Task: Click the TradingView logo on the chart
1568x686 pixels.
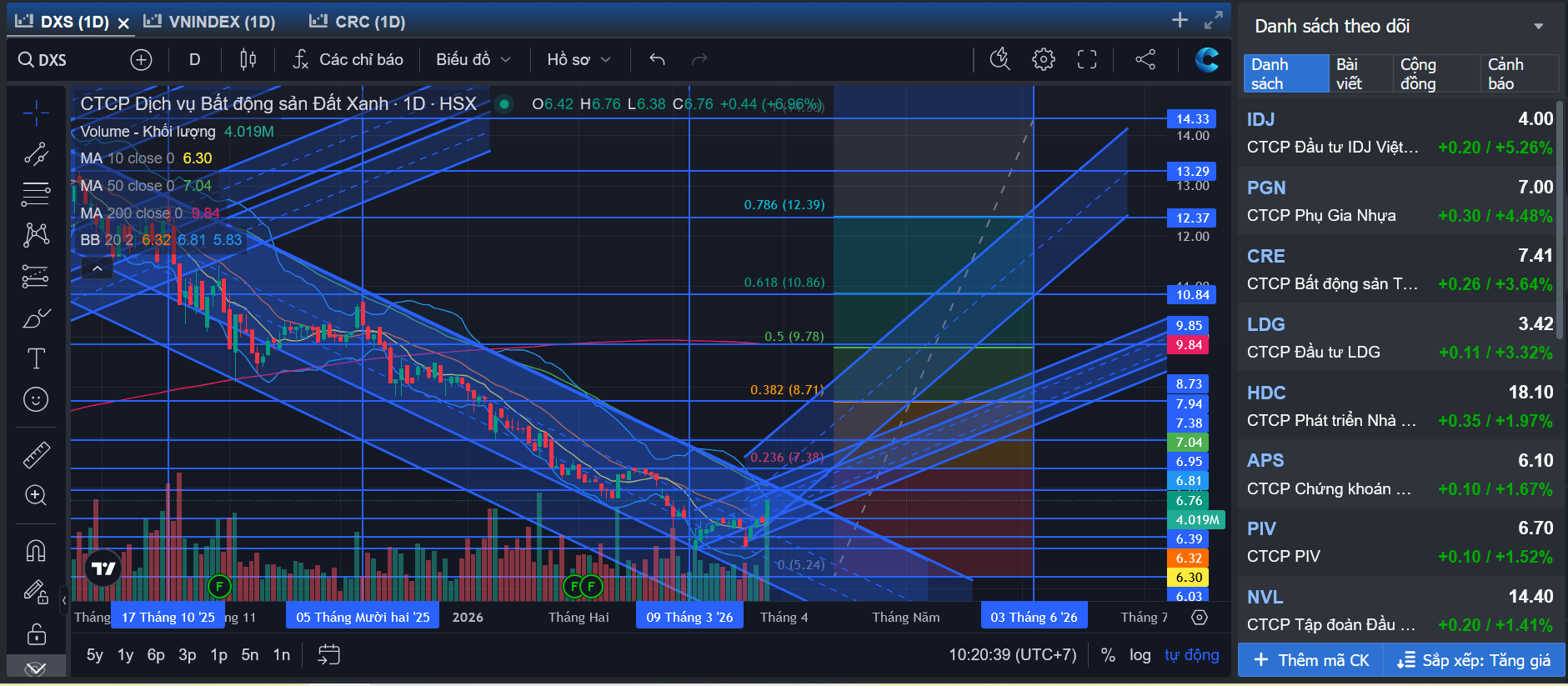Action: coord(103,568)
